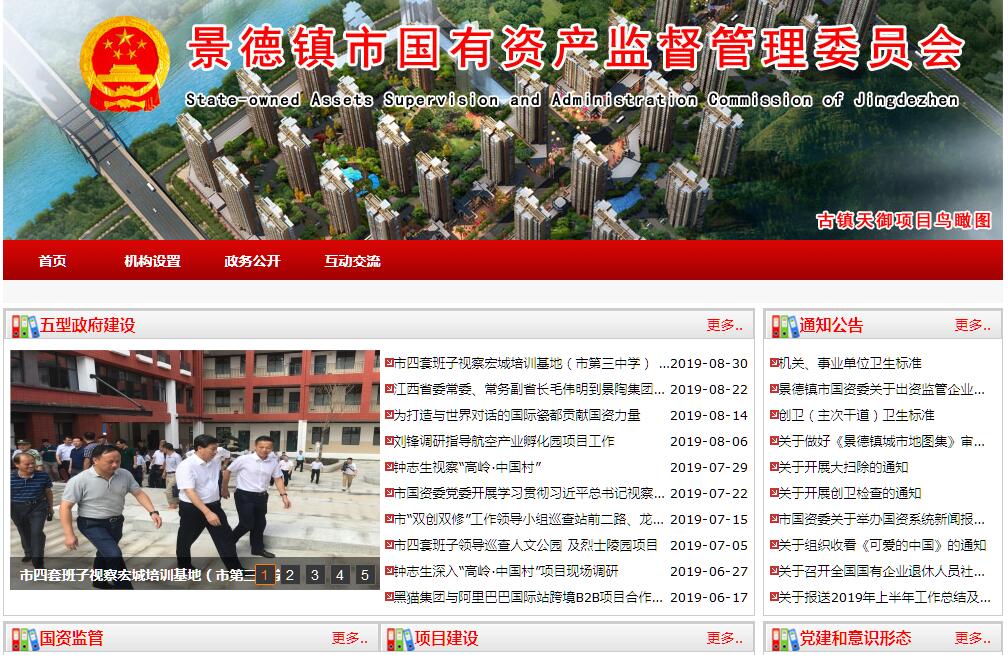
Task: Jump to slide 5 in the slideshow
Action: [x=364, y=575]
